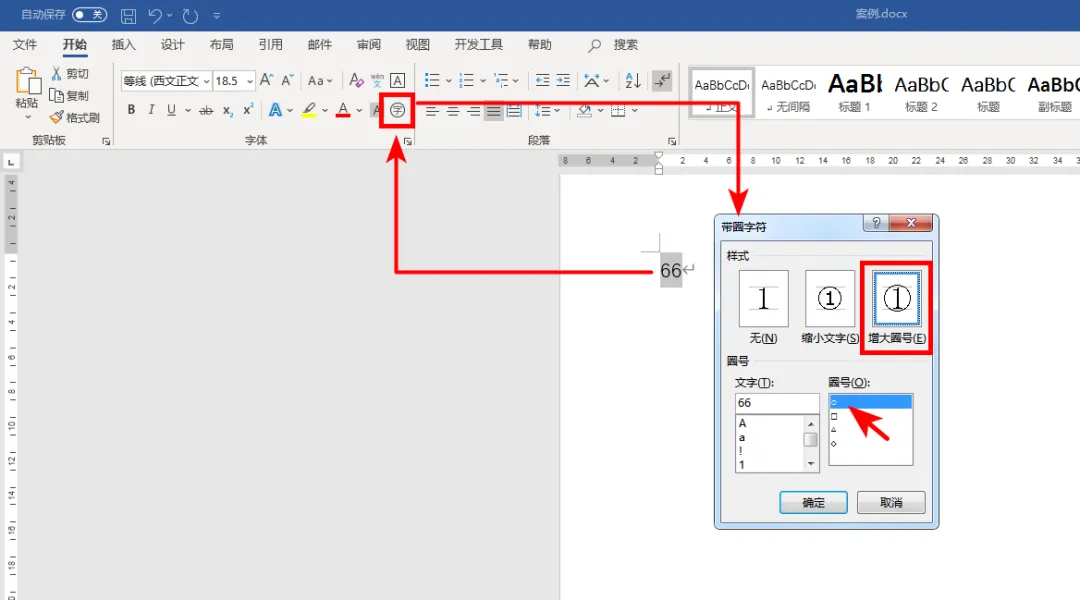Open the Chinese layout (A arrows) dropdown
The height and width of the screenshot is (600, 1080).
click(x=596, y=81)
